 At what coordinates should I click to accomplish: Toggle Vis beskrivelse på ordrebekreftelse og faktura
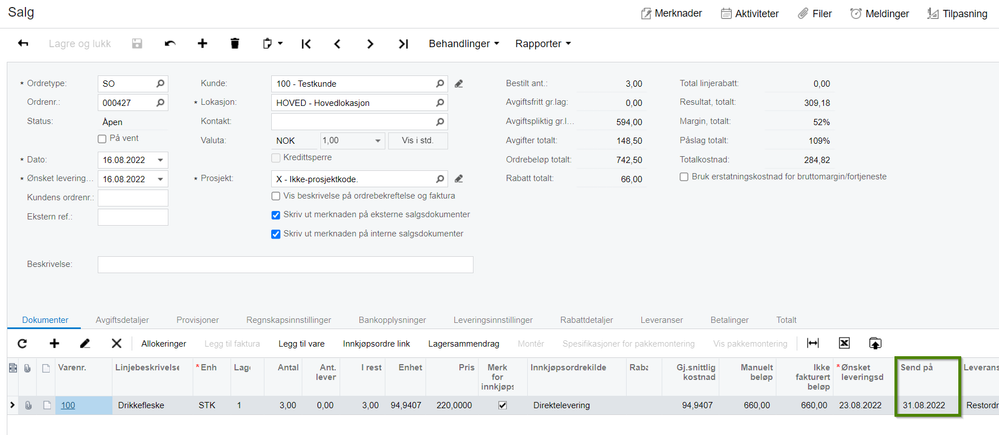pyautogui.click(x=276, y=196)
